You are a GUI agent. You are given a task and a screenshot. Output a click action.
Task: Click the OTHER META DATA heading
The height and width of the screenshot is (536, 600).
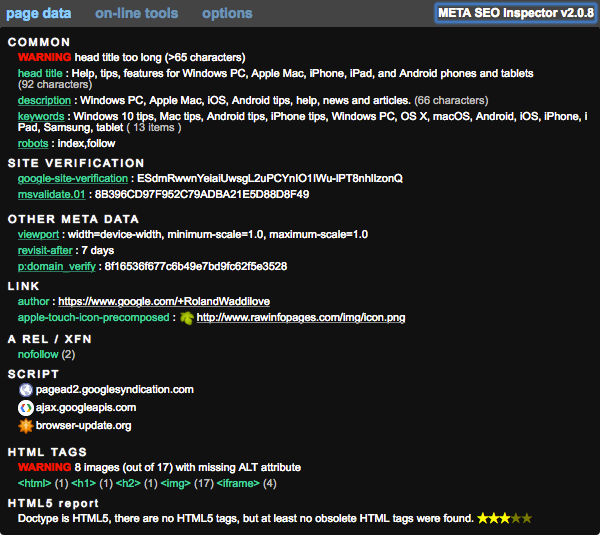[73, 219]
